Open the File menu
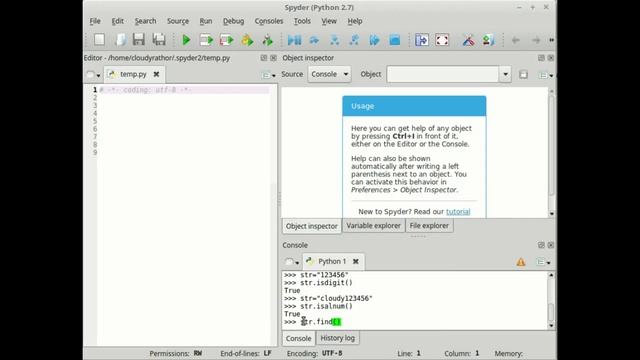Image resolution: width=640 pixels, height=360 pixels. (x=95, y=21)
